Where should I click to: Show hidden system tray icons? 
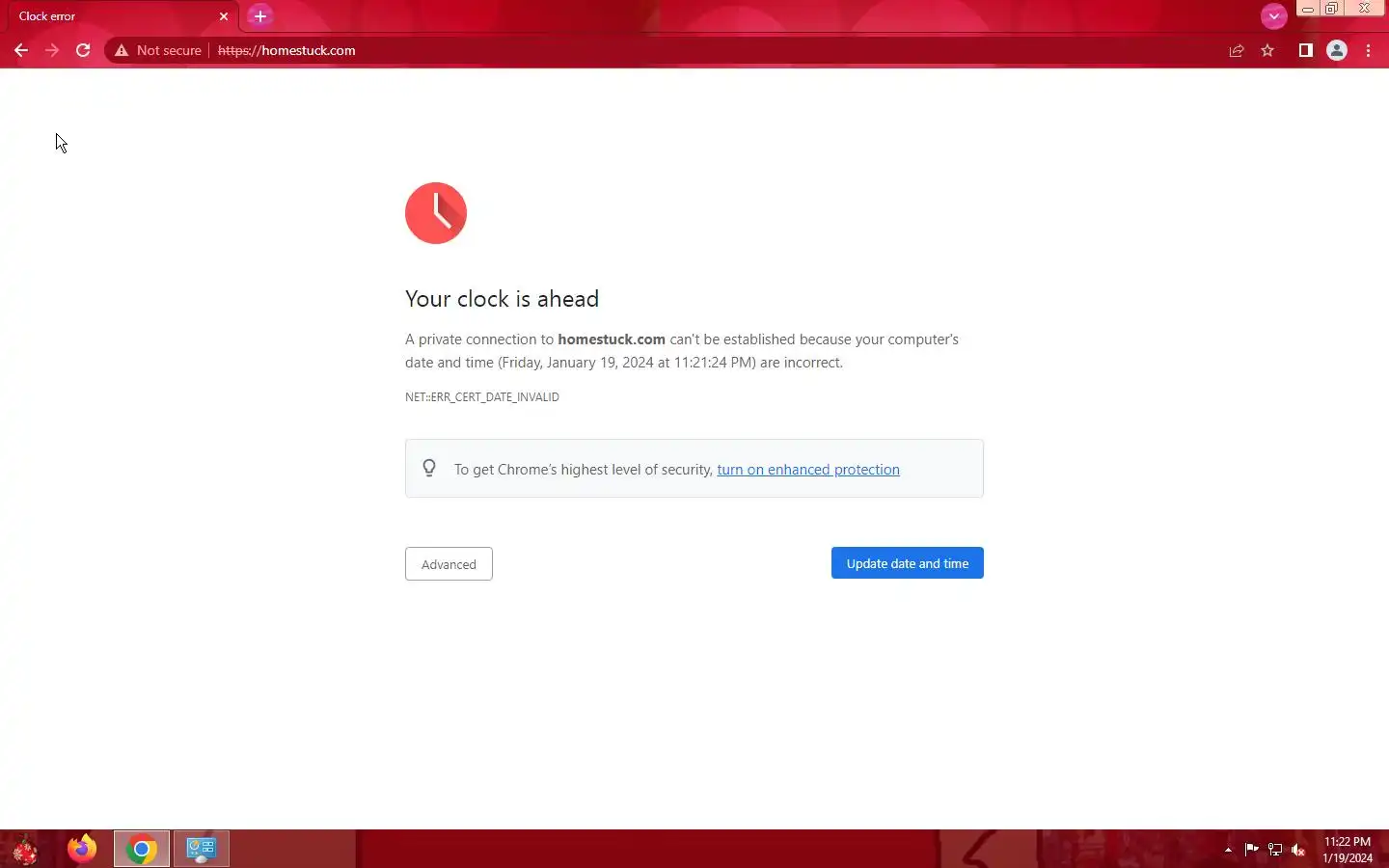tap(1228, 850)
